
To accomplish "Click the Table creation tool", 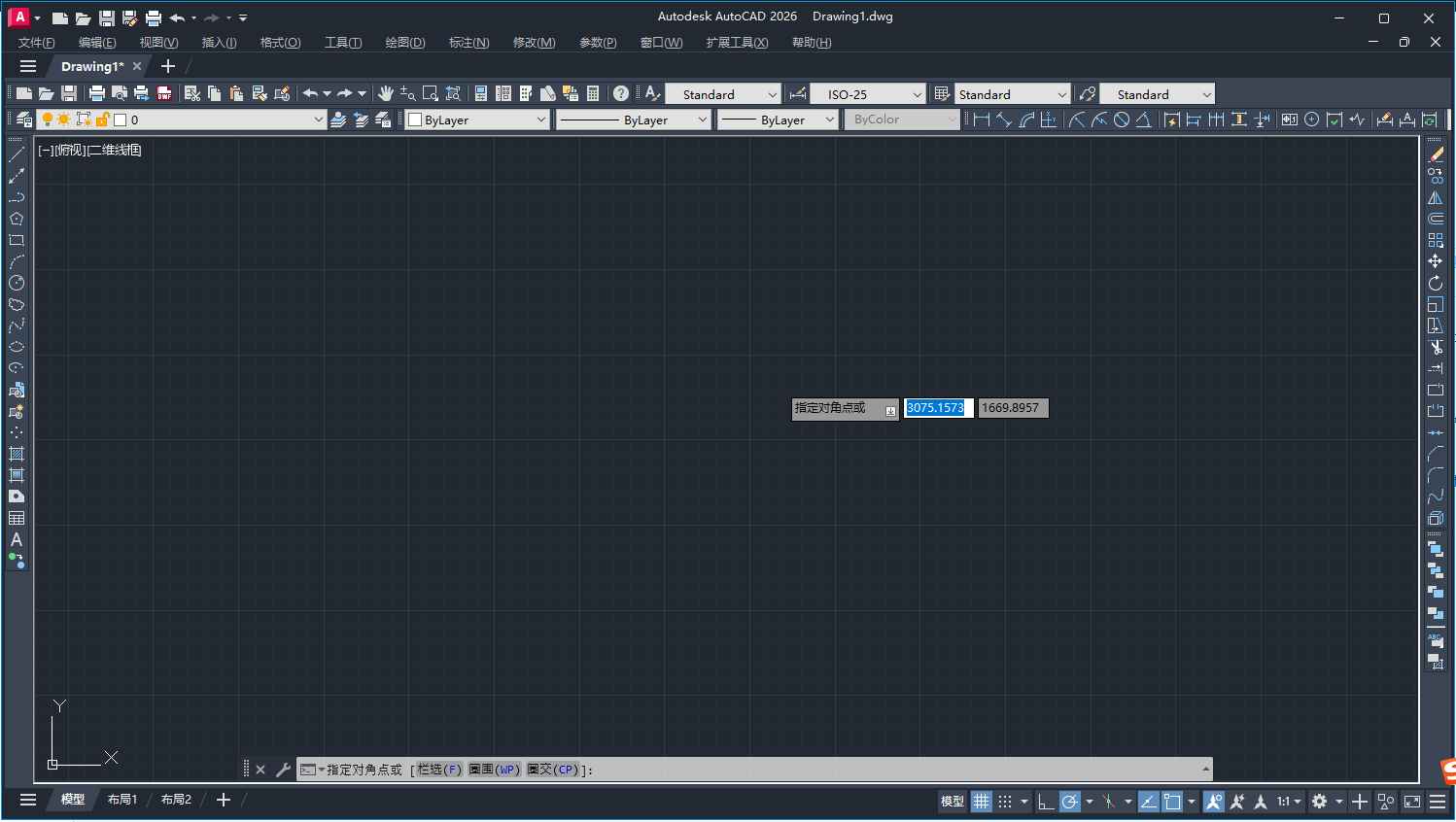I will tap(17, 517).
